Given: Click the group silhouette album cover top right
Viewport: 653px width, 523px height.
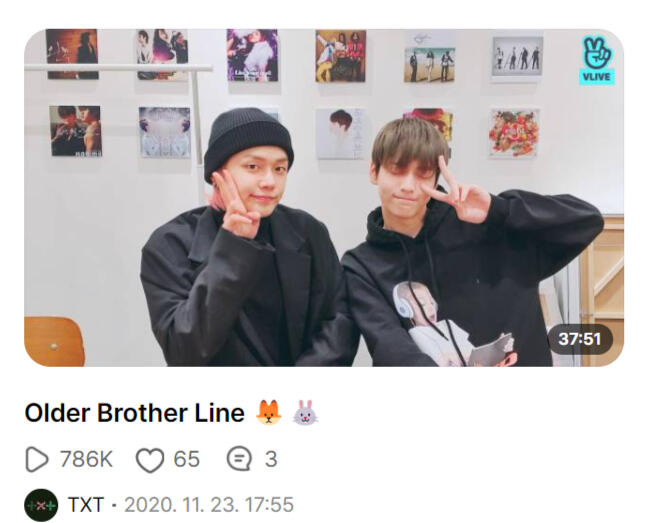Looking at the screenshot, I should [x=518, y=56].
